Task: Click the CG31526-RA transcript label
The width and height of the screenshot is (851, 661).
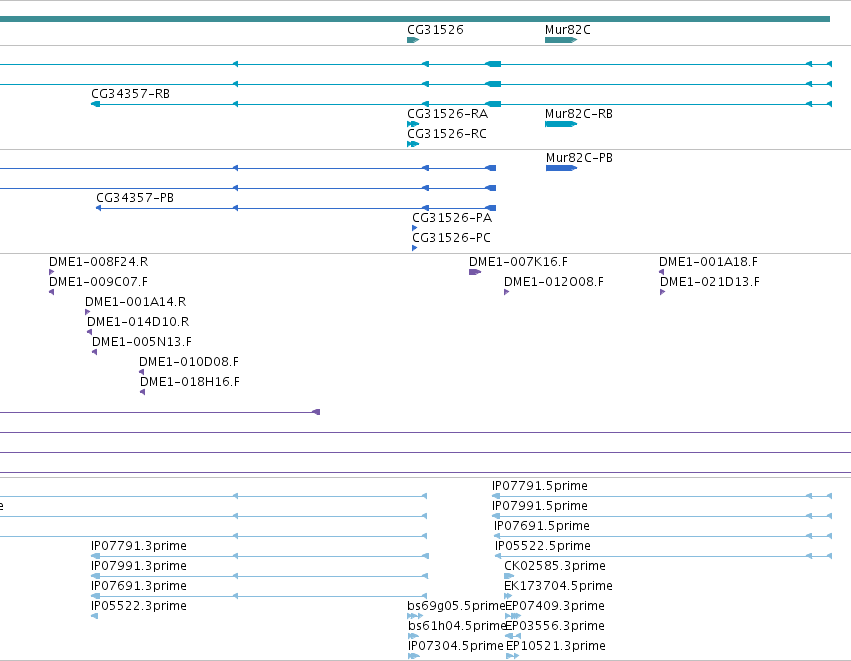Action: [x=447, y=114]
